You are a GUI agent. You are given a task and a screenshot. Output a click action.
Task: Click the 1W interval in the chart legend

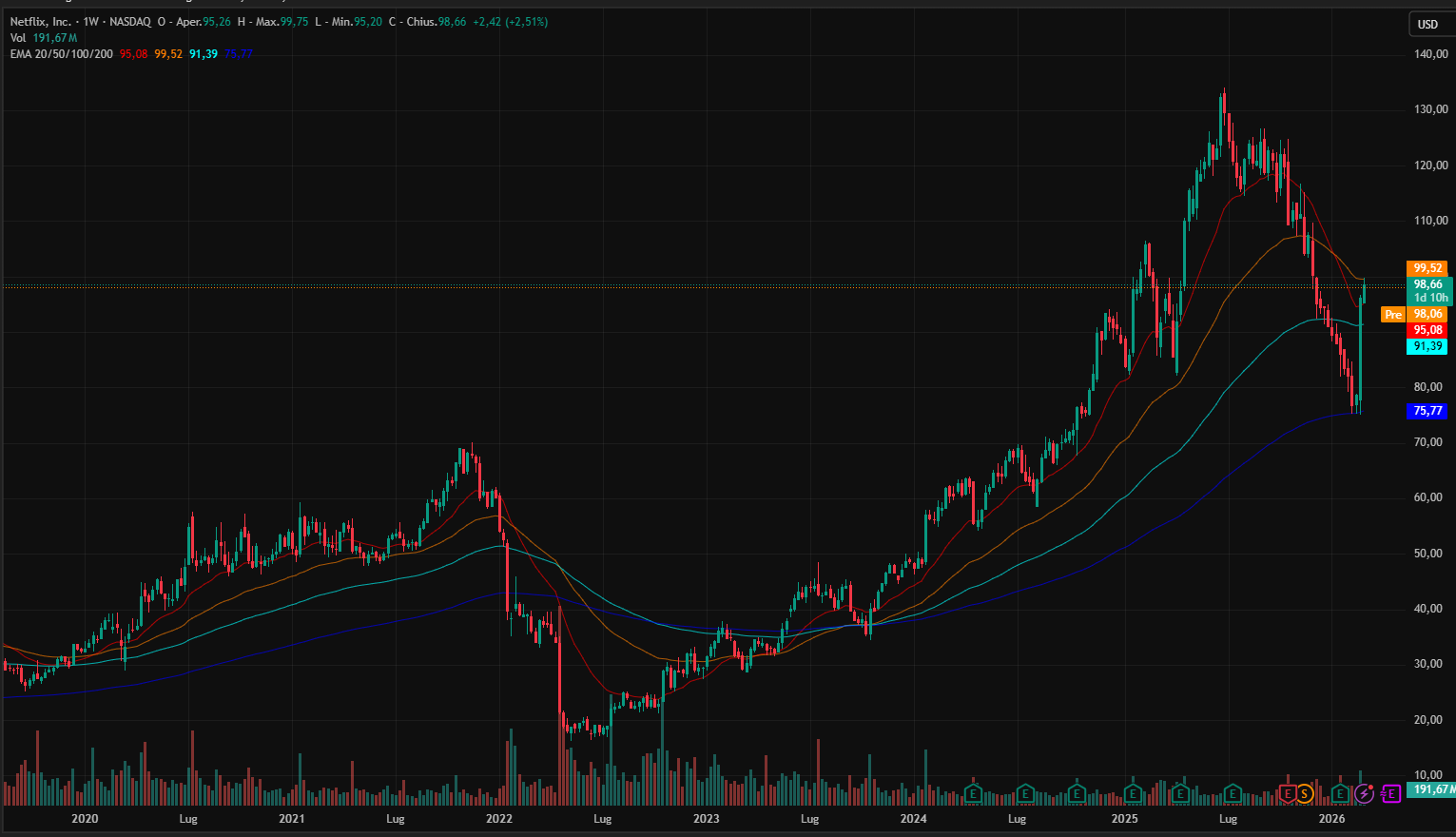point(91,22)
